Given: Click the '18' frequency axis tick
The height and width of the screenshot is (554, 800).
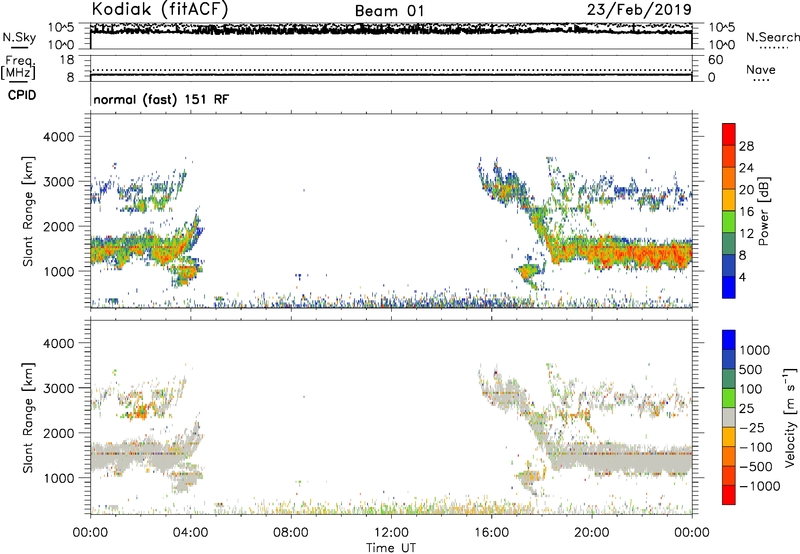Looking at the screenshot, I should [67, 60].
